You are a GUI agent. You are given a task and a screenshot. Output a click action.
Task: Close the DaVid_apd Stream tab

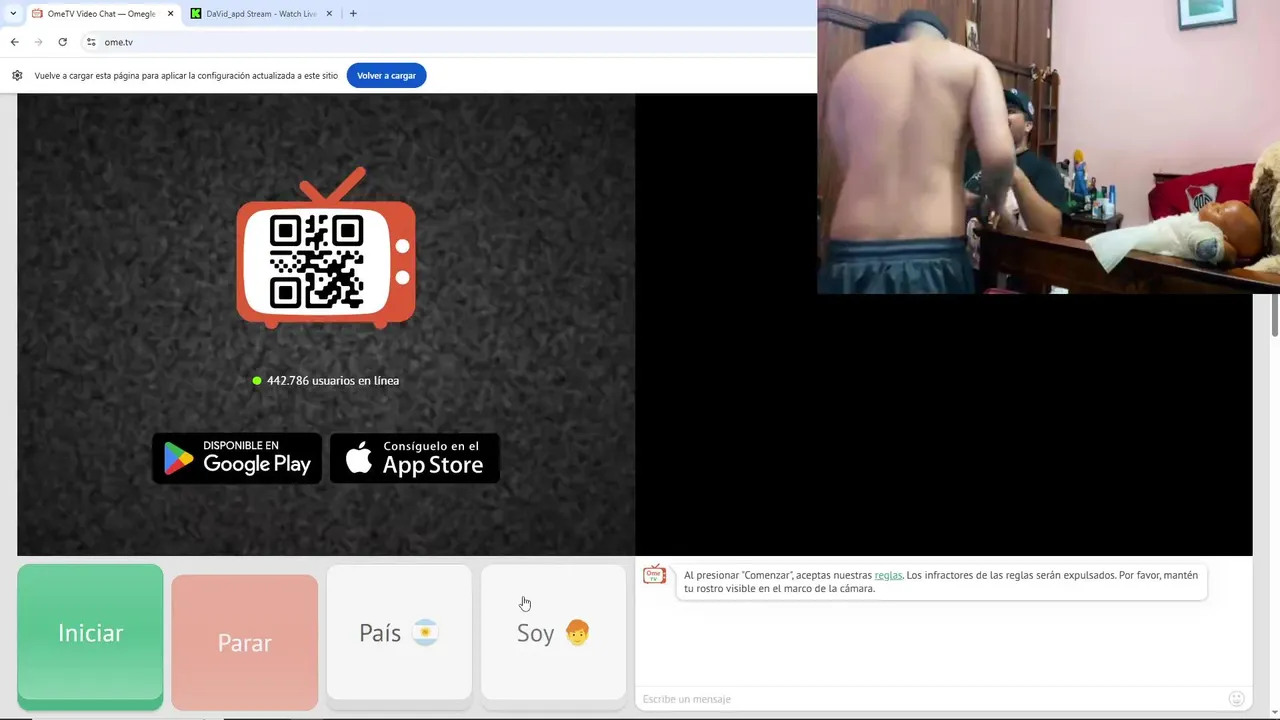pyautogui.click(x=329, y=14)
